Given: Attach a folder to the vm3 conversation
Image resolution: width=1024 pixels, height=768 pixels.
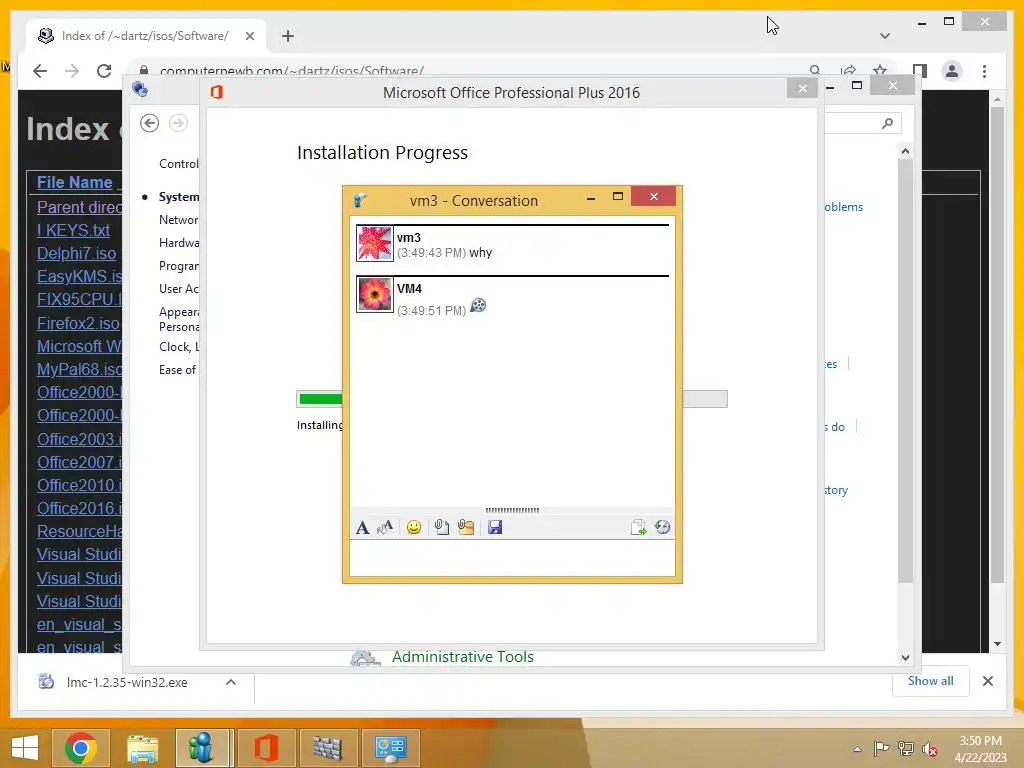Looking at the screenshot, I should (x=466, y=527).
